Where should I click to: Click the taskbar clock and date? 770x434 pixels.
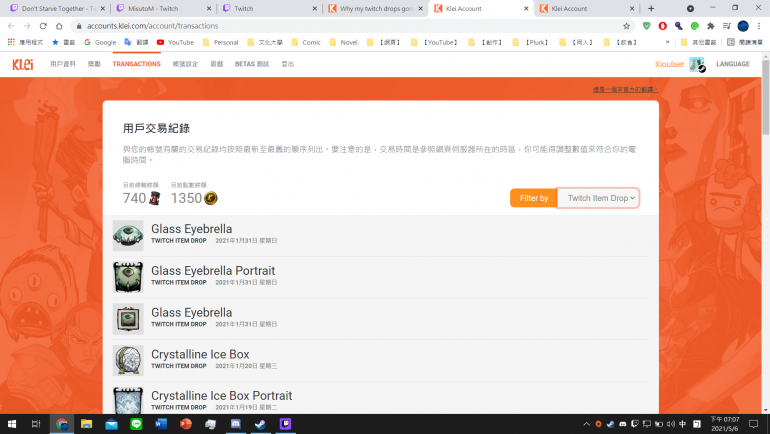[x=725, y=424]
